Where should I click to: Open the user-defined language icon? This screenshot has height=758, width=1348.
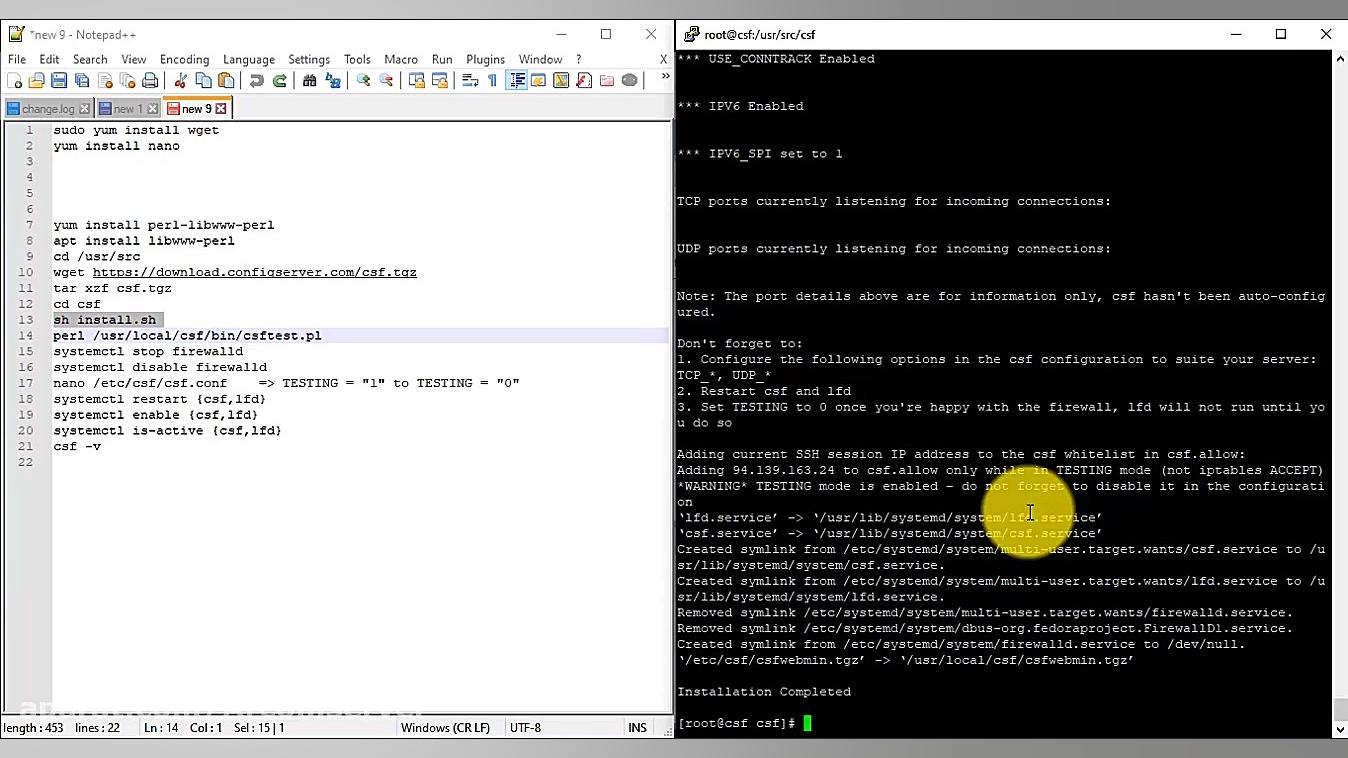[x=539, y=81]
